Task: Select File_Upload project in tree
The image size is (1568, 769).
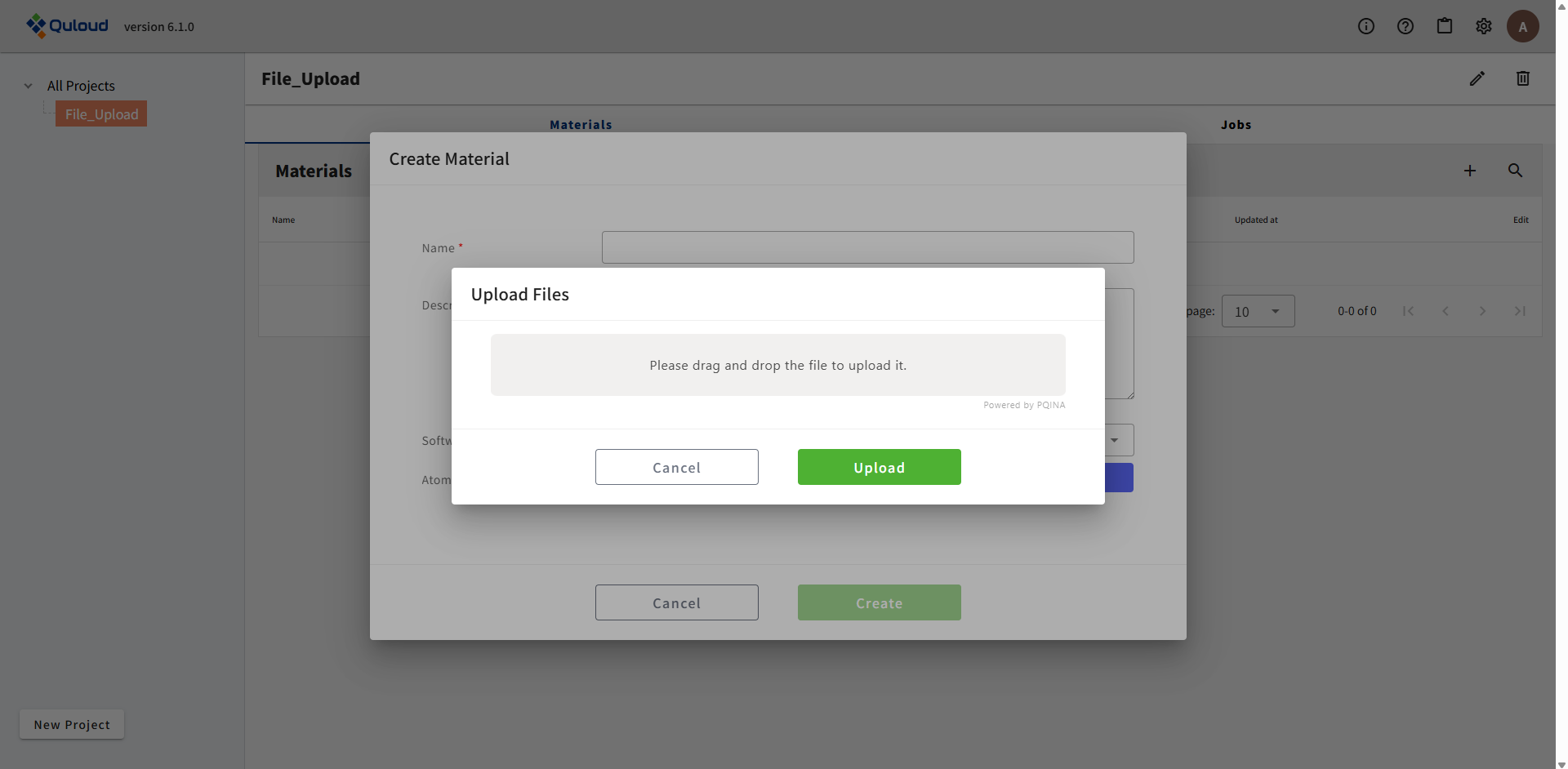Action: (101, 114)
